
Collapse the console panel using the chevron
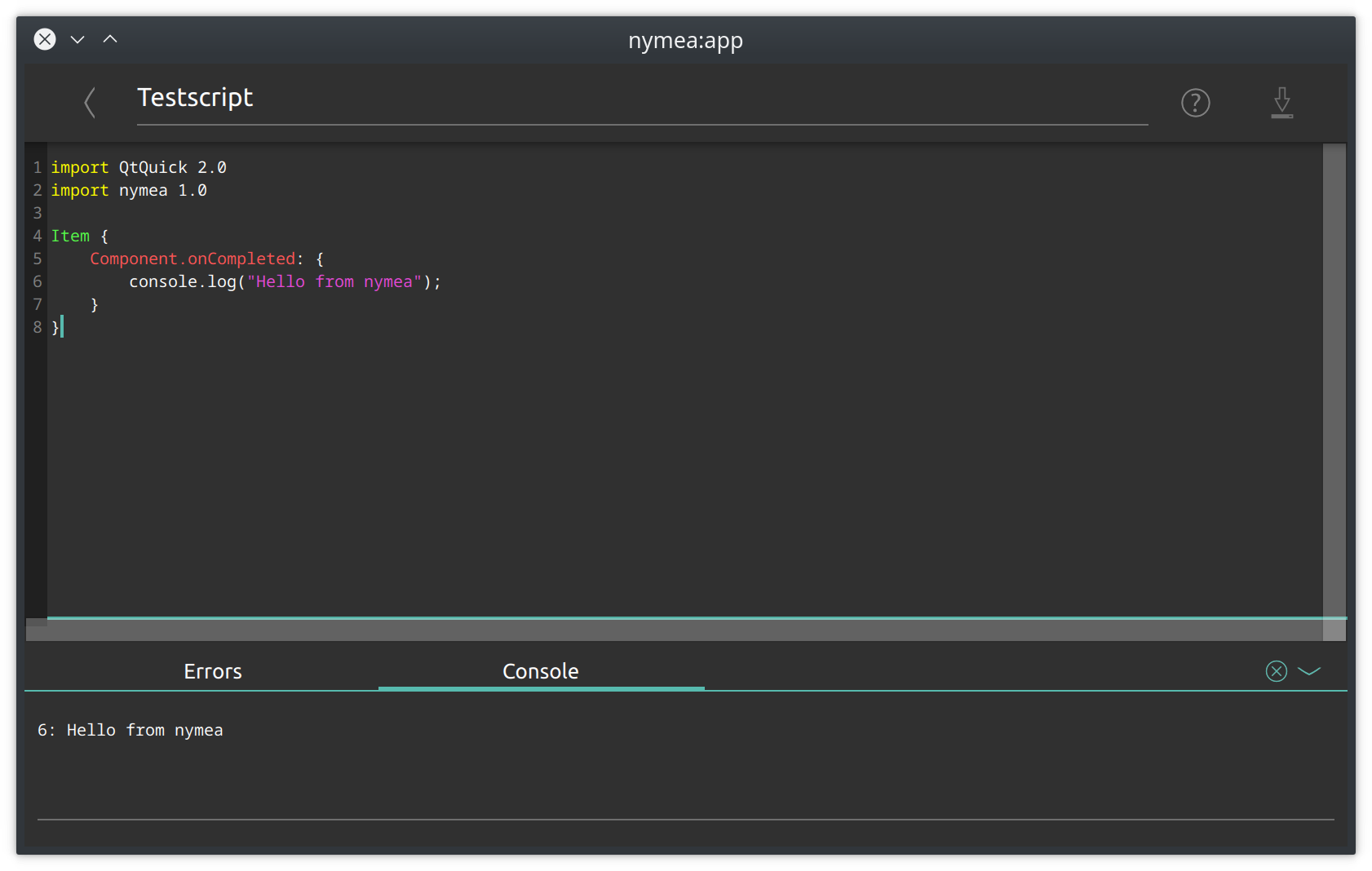point(1309,671)
